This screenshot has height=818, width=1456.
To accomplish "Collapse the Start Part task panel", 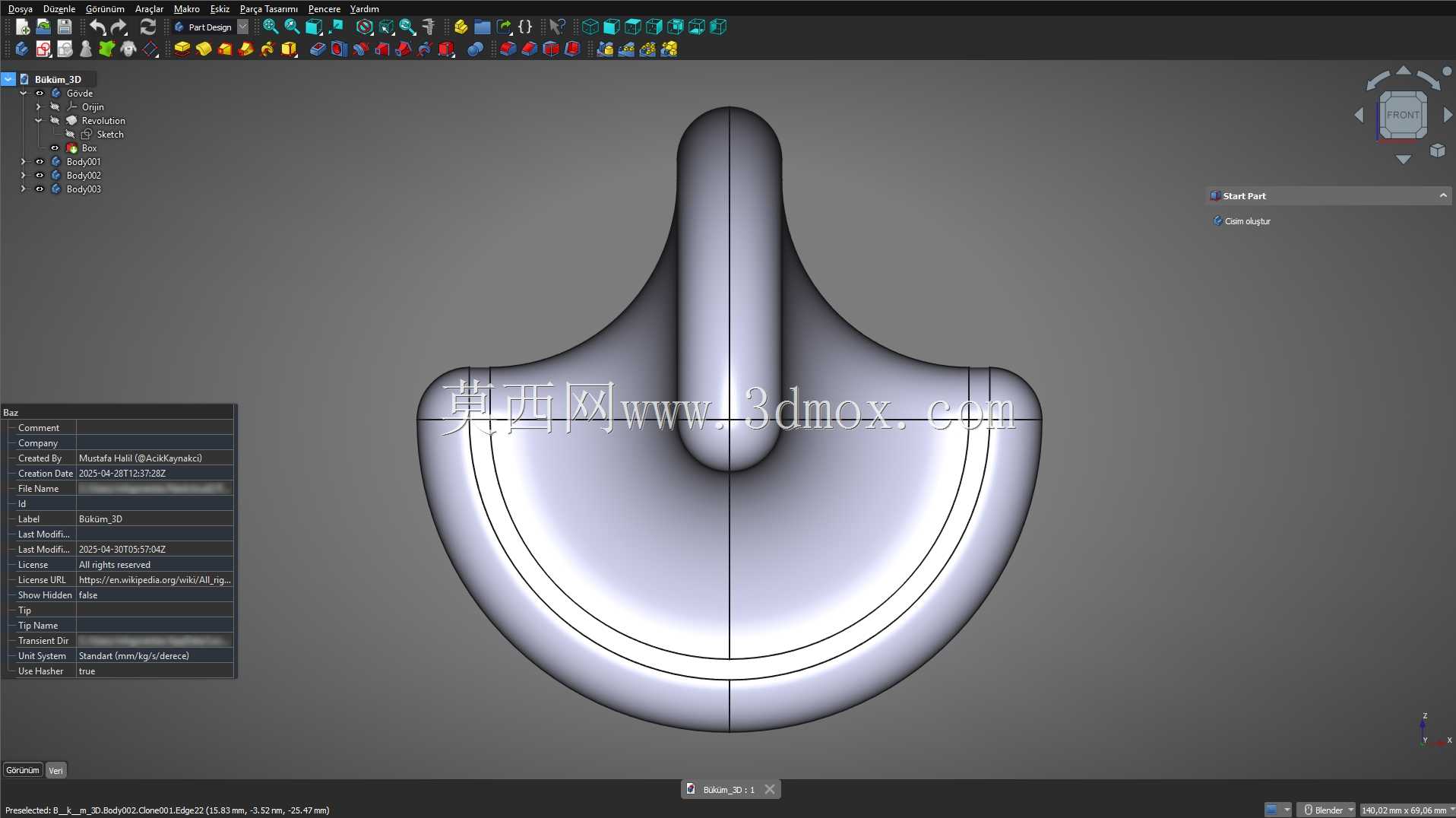I will [1442, 196].
